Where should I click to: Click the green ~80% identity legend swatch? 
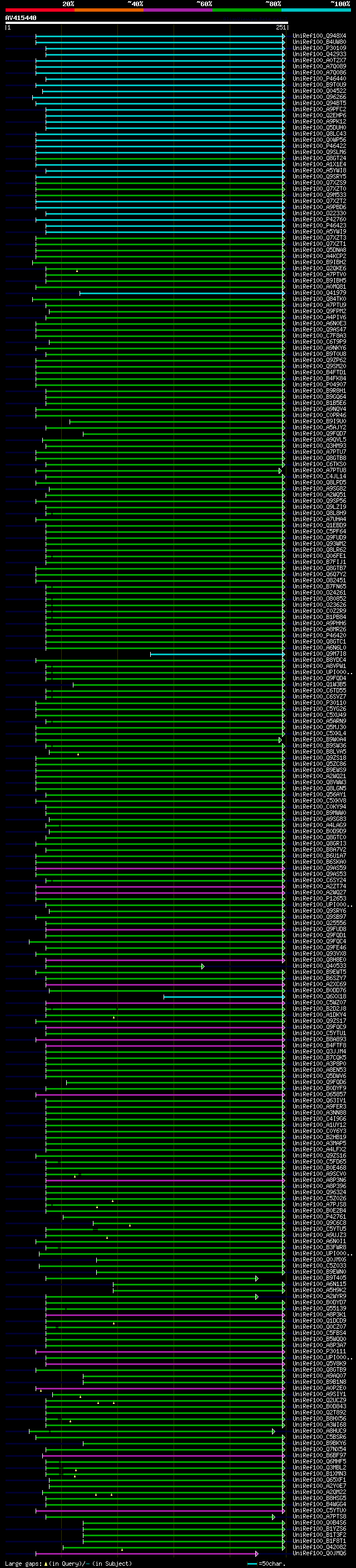pyautogui.click(x=247, y=11)
